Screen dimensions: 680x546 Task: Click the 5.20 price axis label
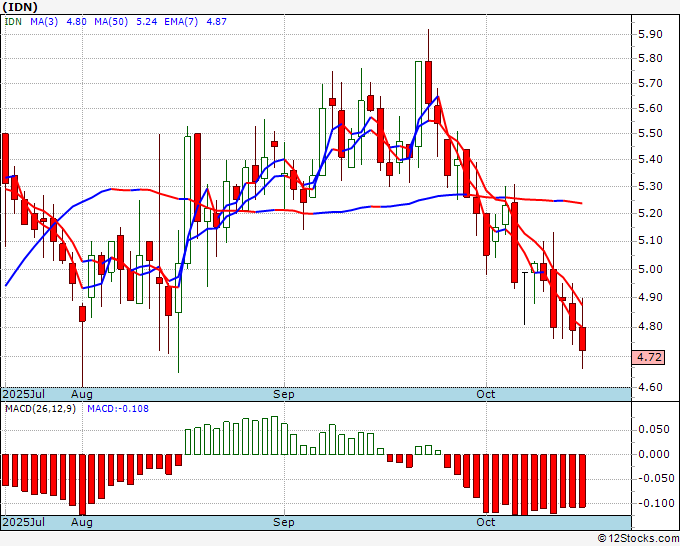(651, 213)
